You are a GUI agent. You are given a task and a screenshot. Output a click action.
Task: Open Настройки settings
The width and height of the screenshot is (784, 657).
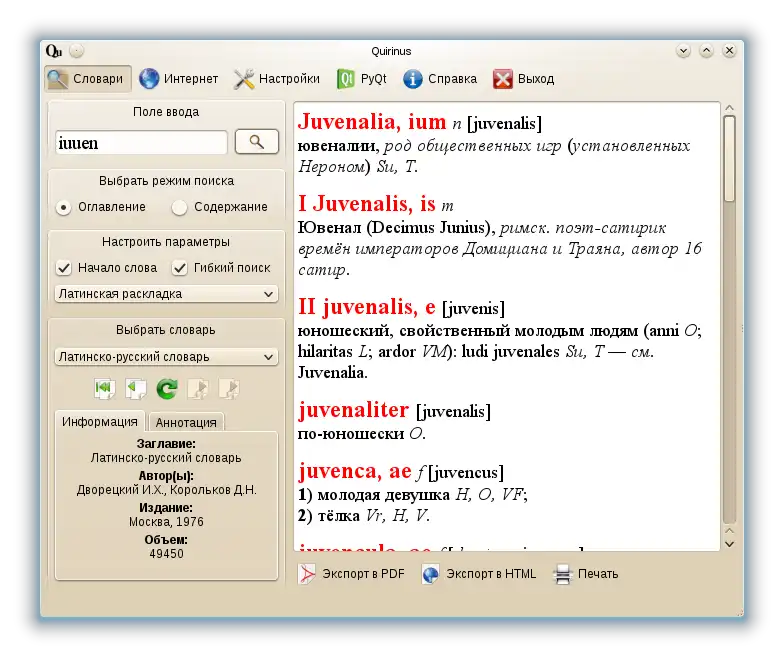[x=276, y=79]
